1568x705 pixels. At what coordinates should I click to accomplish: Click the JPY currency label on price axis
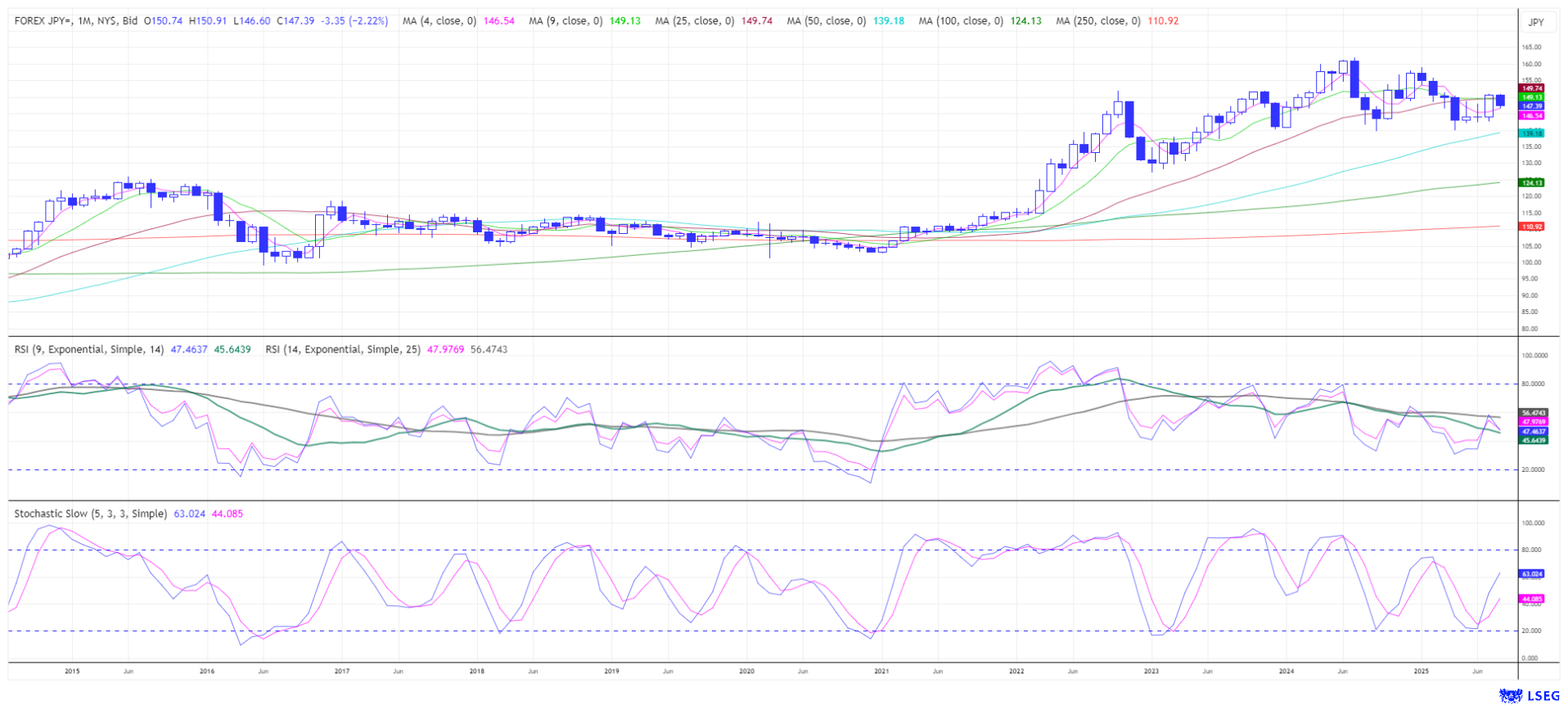tap(1536, 22)
